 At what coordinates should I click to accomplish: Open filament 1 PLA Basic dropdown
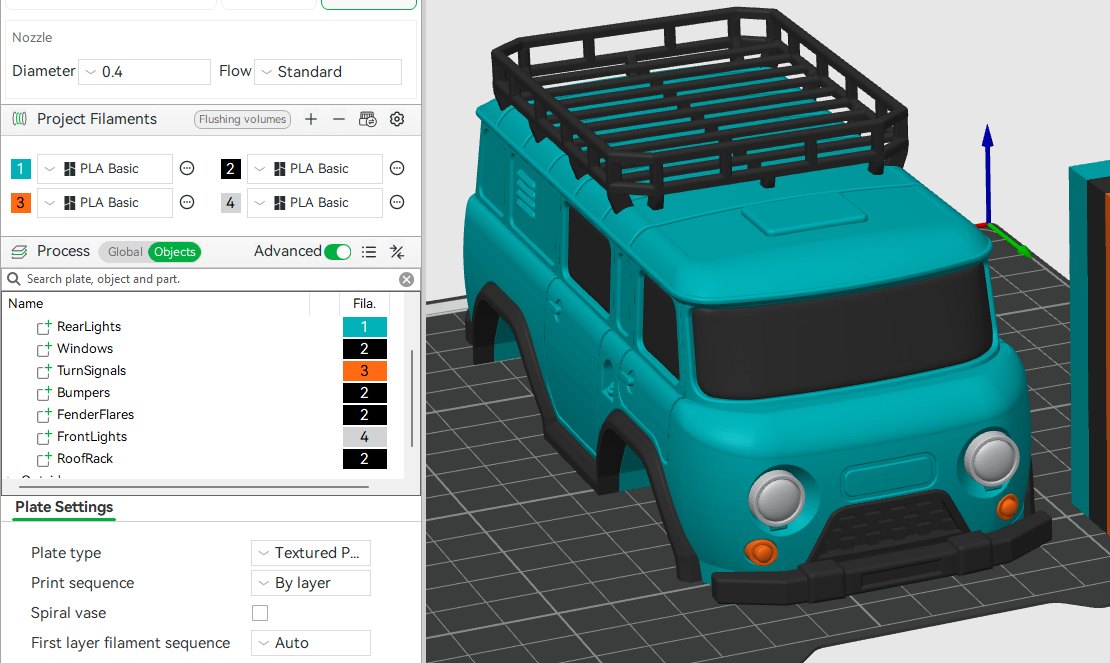105,168
